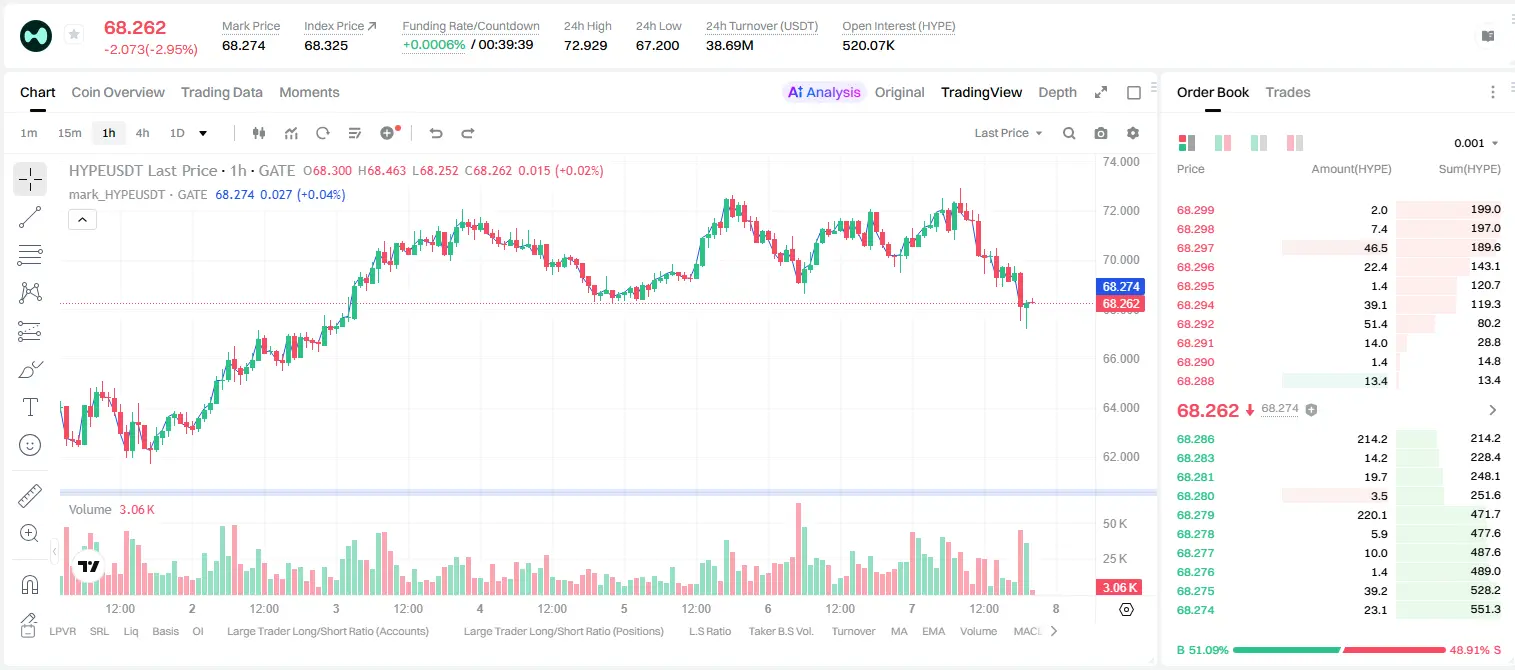Open the ruler measure tool
This screenshot has width=1515, height=670.
(30, 496)
